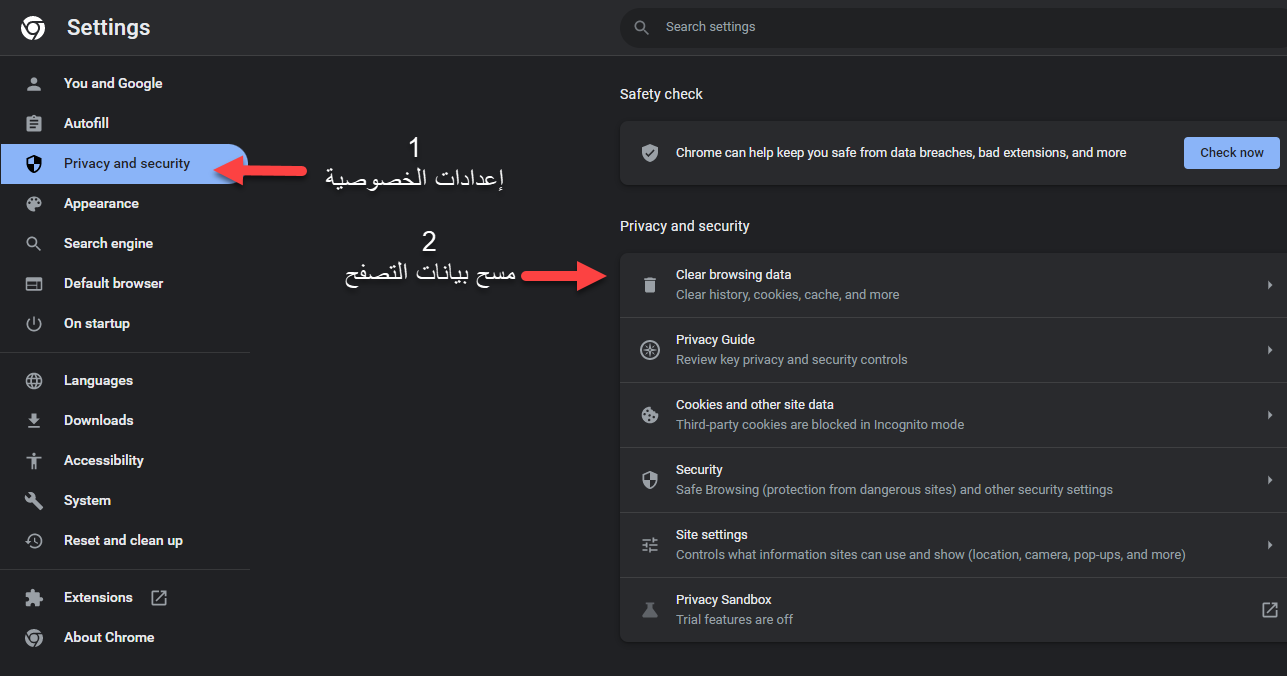Screen dimensions: 1287x676
Task: Click the Extensions puzzle piece icon
Action: pyautogui.click(x=34, y=598)
